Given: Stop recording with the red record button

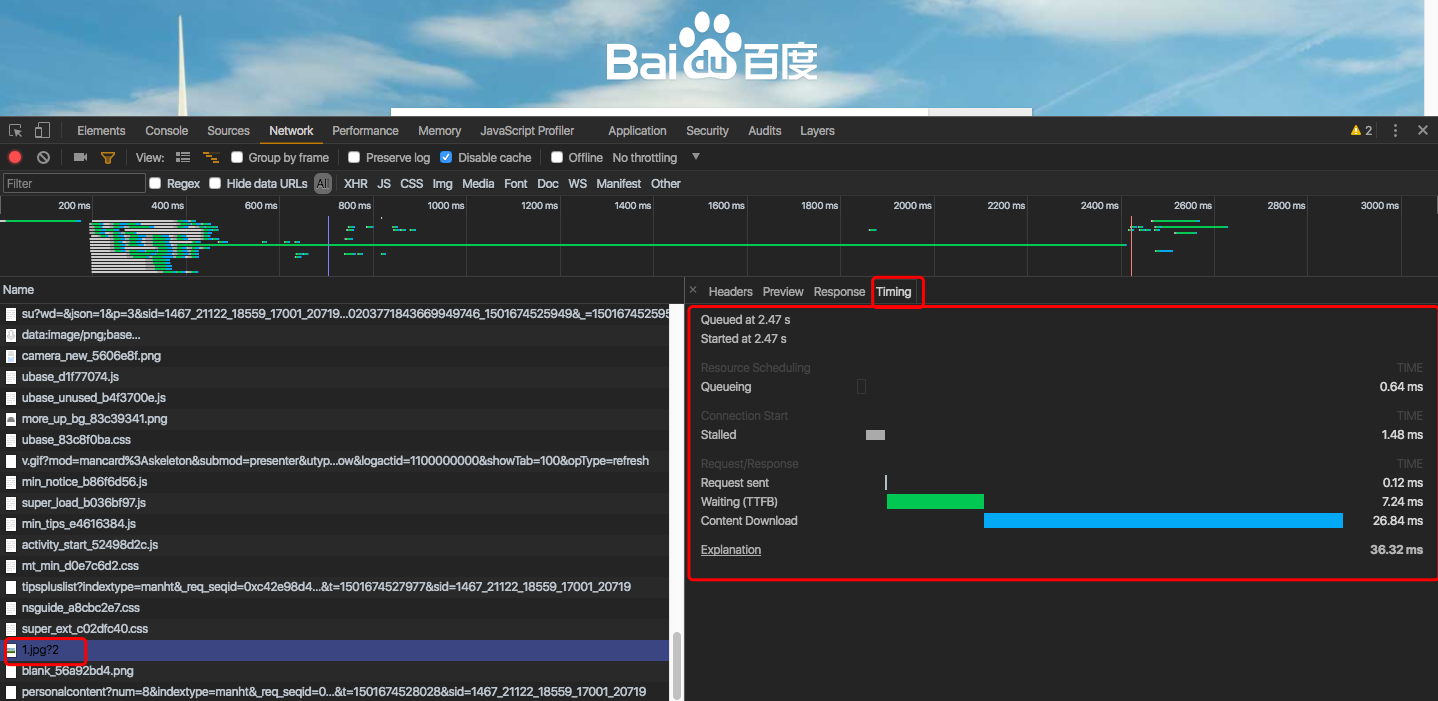Looking at the screenshot, I should tap(15, 157).
